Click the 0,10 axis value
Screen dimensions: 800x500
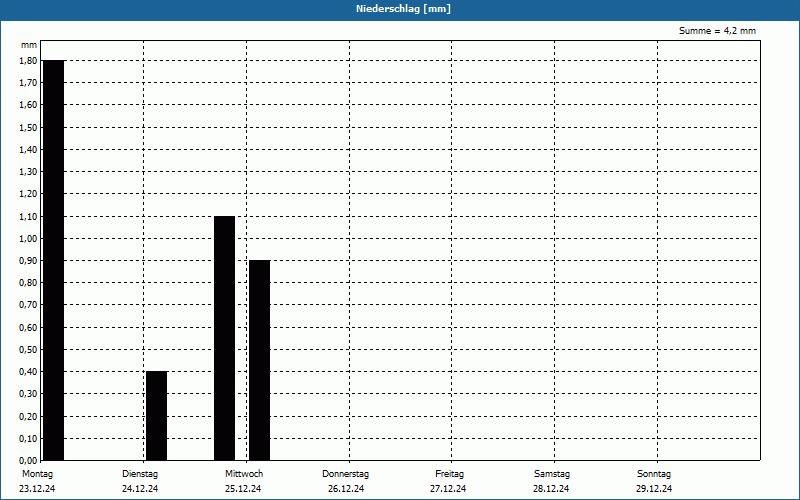pos(28,438)
